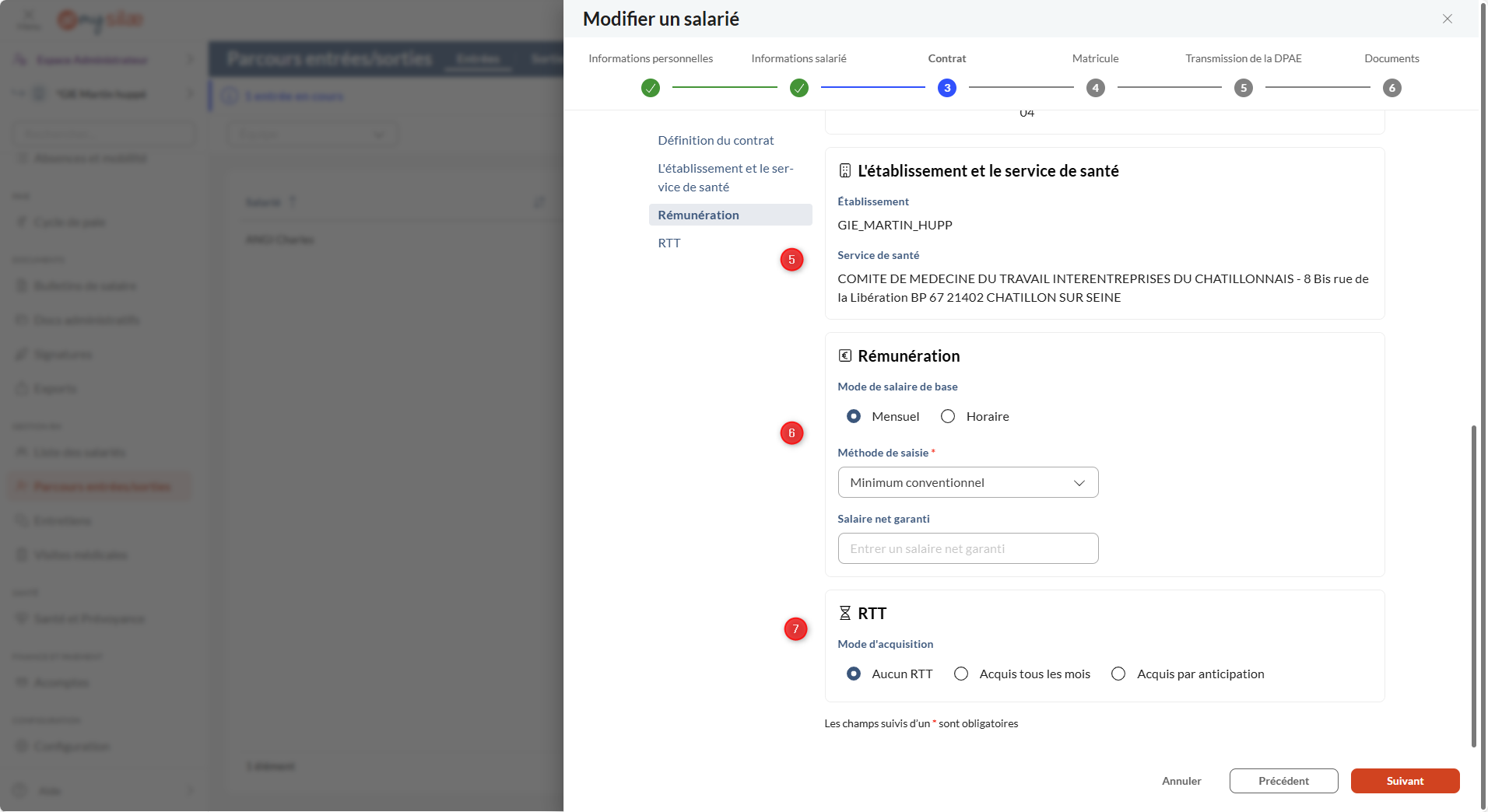Select Acquis par anticipation RTT option
Image resolution: width=1488 pixels, height=812 pixels.
(x=1118, y=674)
